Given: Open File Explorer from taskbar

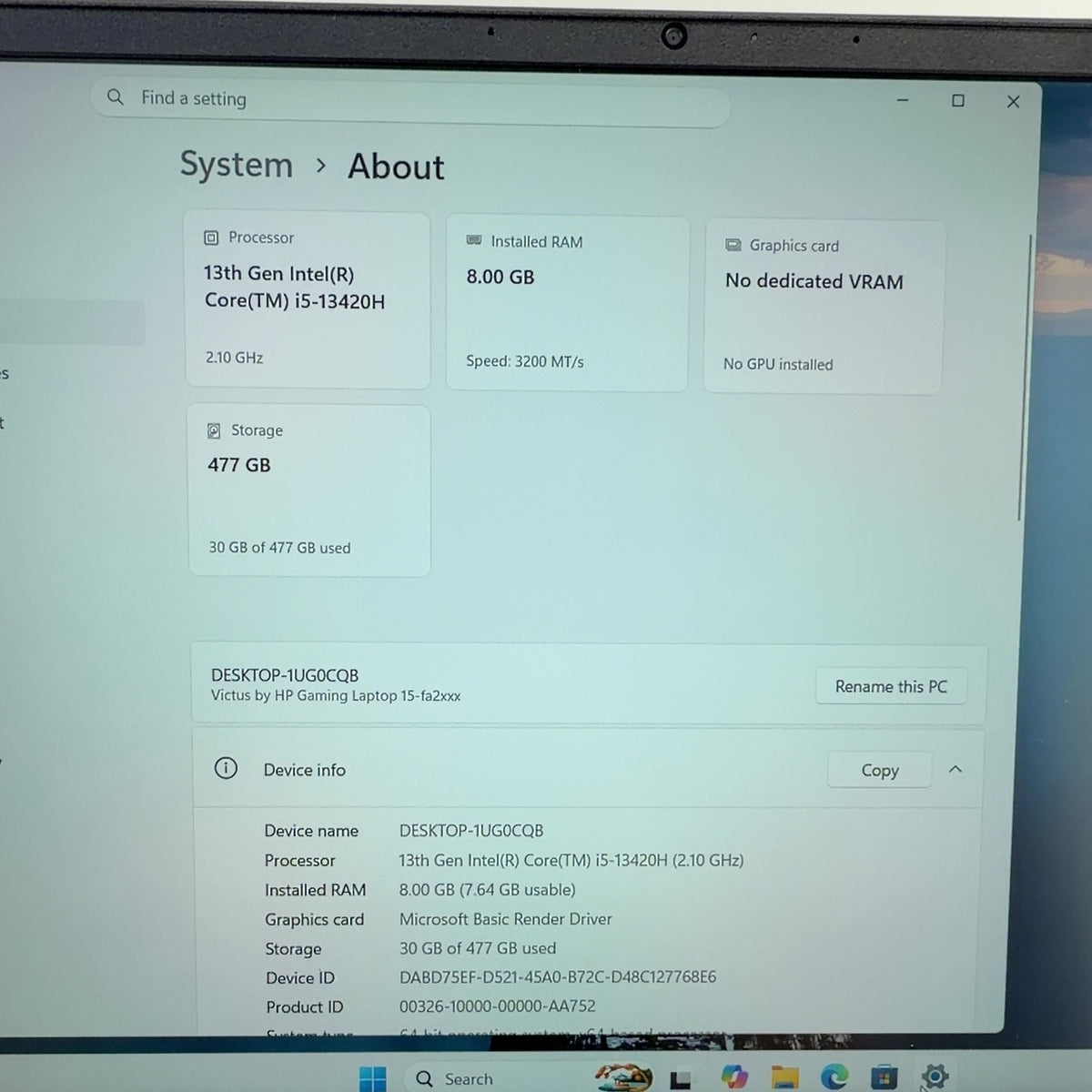Looking at the screenshot, I should (784, 1078).
